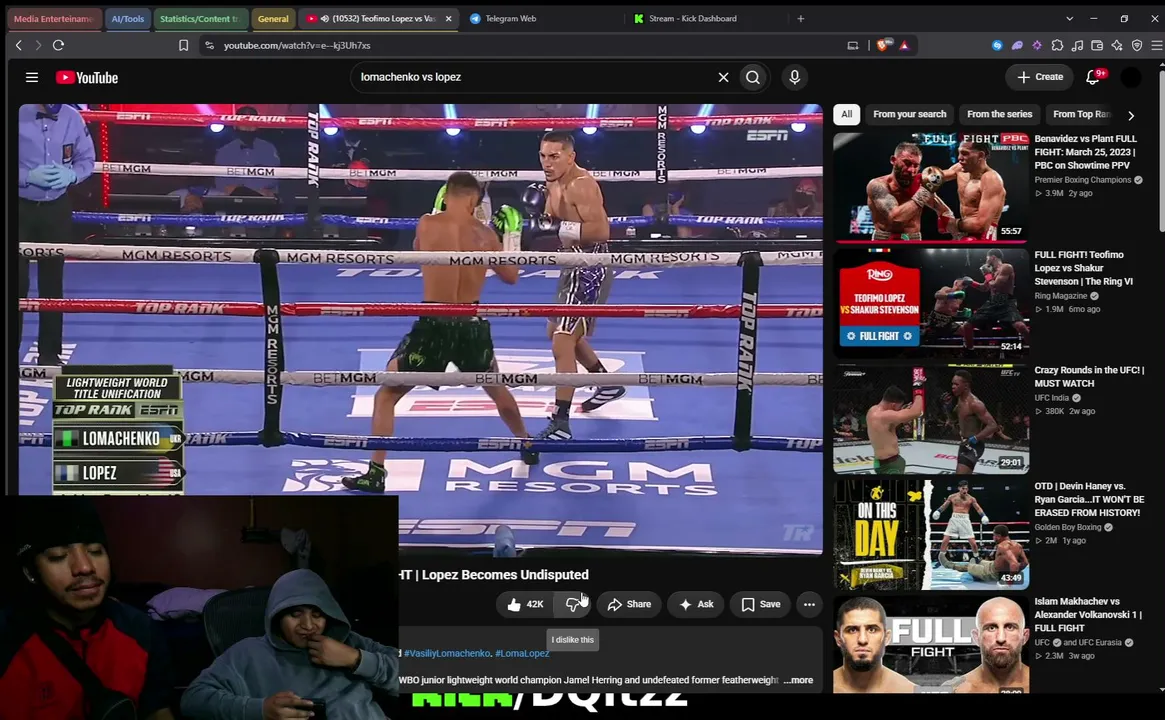
Task: Go back with browser back arrow
Action: click(19, 45)
